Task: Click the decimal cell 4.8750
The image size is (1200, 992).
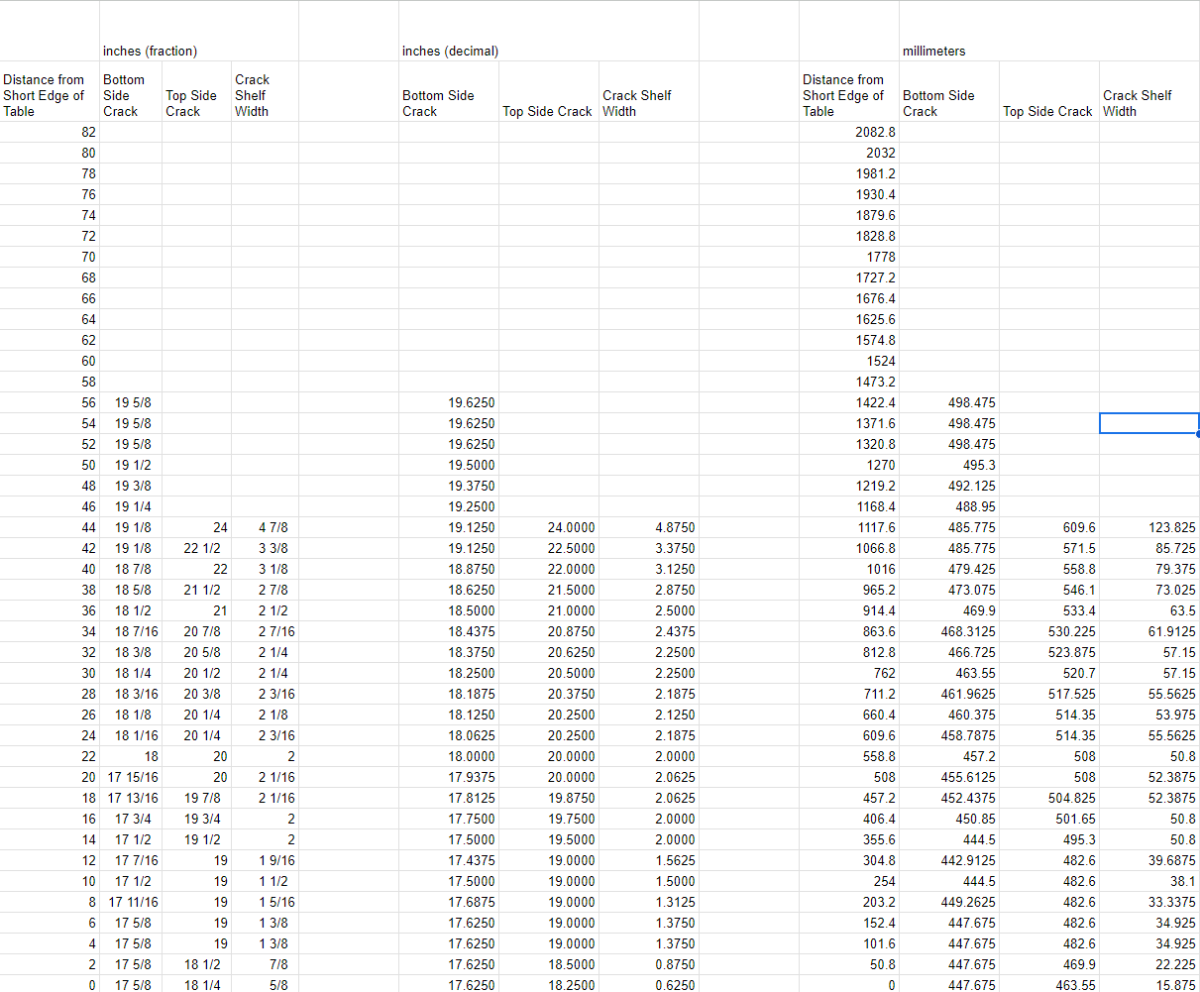Action: pos(649,527)
